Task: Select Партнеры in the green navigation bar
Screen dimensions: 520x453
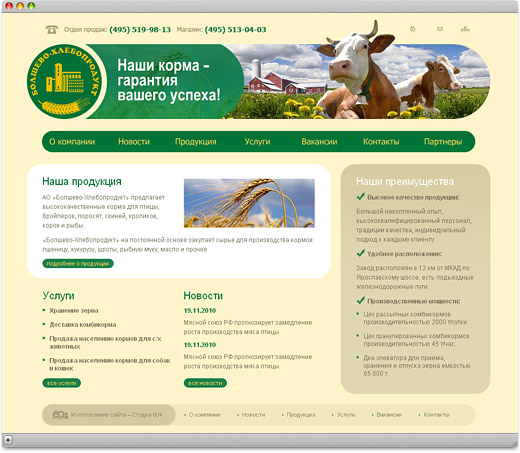Action: [x=443, y=142]
